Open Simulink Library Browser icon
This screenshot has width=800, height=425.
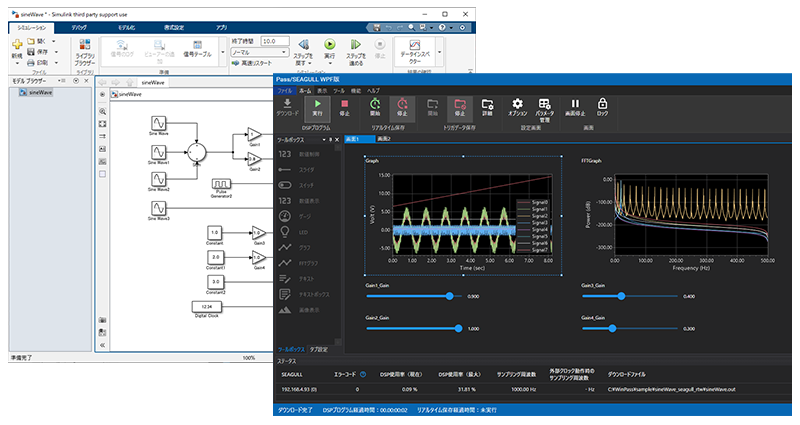(x=85, y=44)
